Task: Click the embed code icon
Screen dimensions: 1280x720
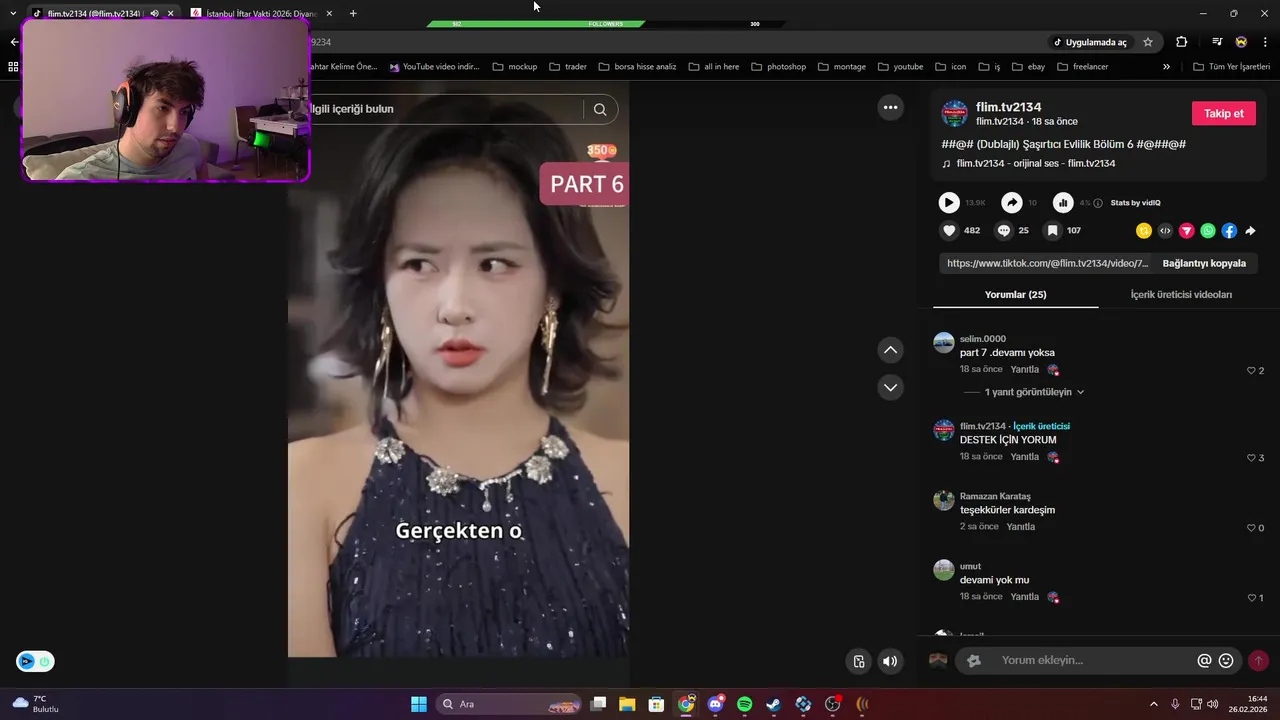Action: tap(1165, 231)
